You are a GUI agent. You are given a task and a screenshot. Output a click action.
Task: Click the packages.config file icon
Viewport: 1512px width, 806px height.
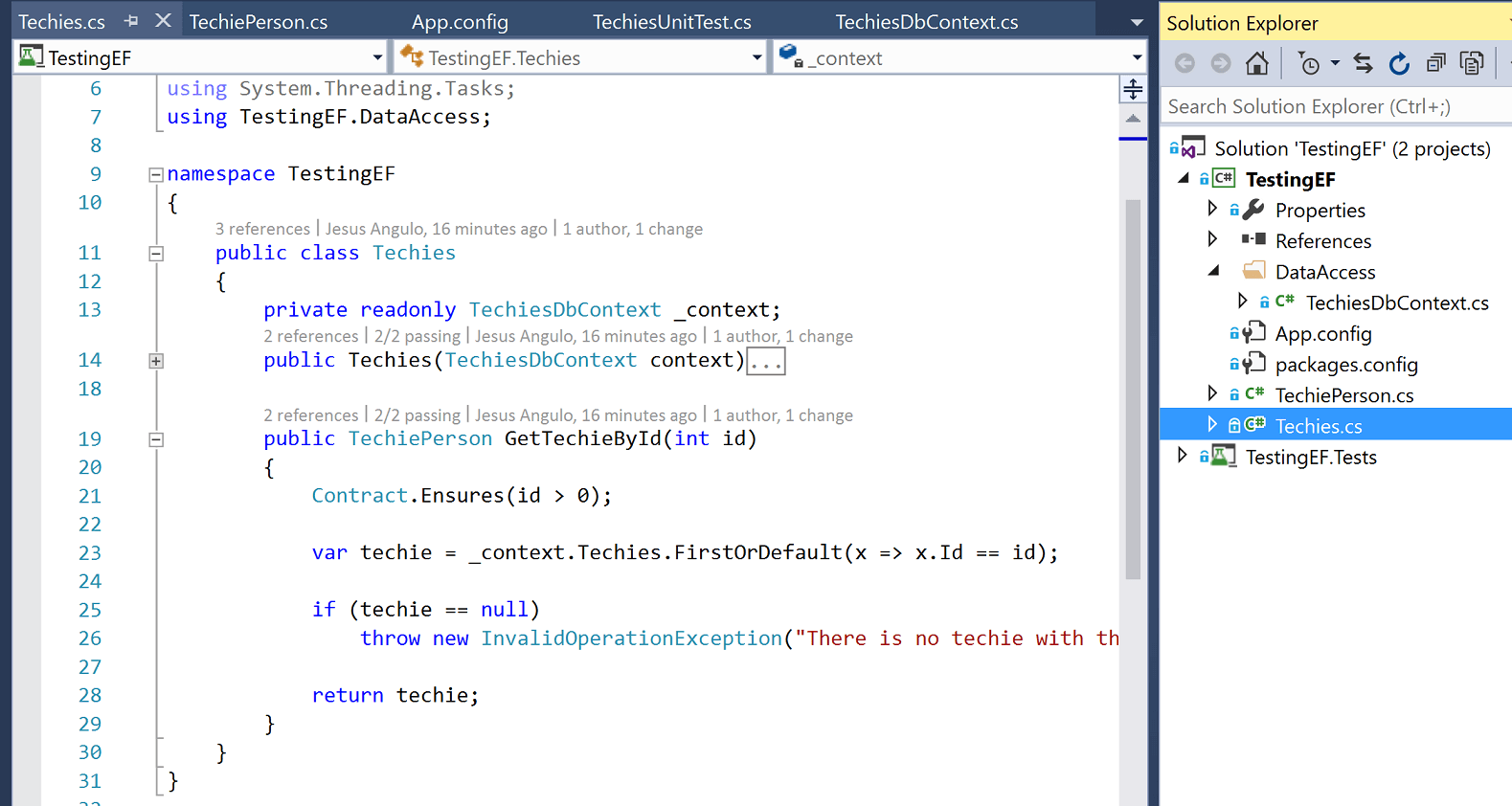[1253, 363]
